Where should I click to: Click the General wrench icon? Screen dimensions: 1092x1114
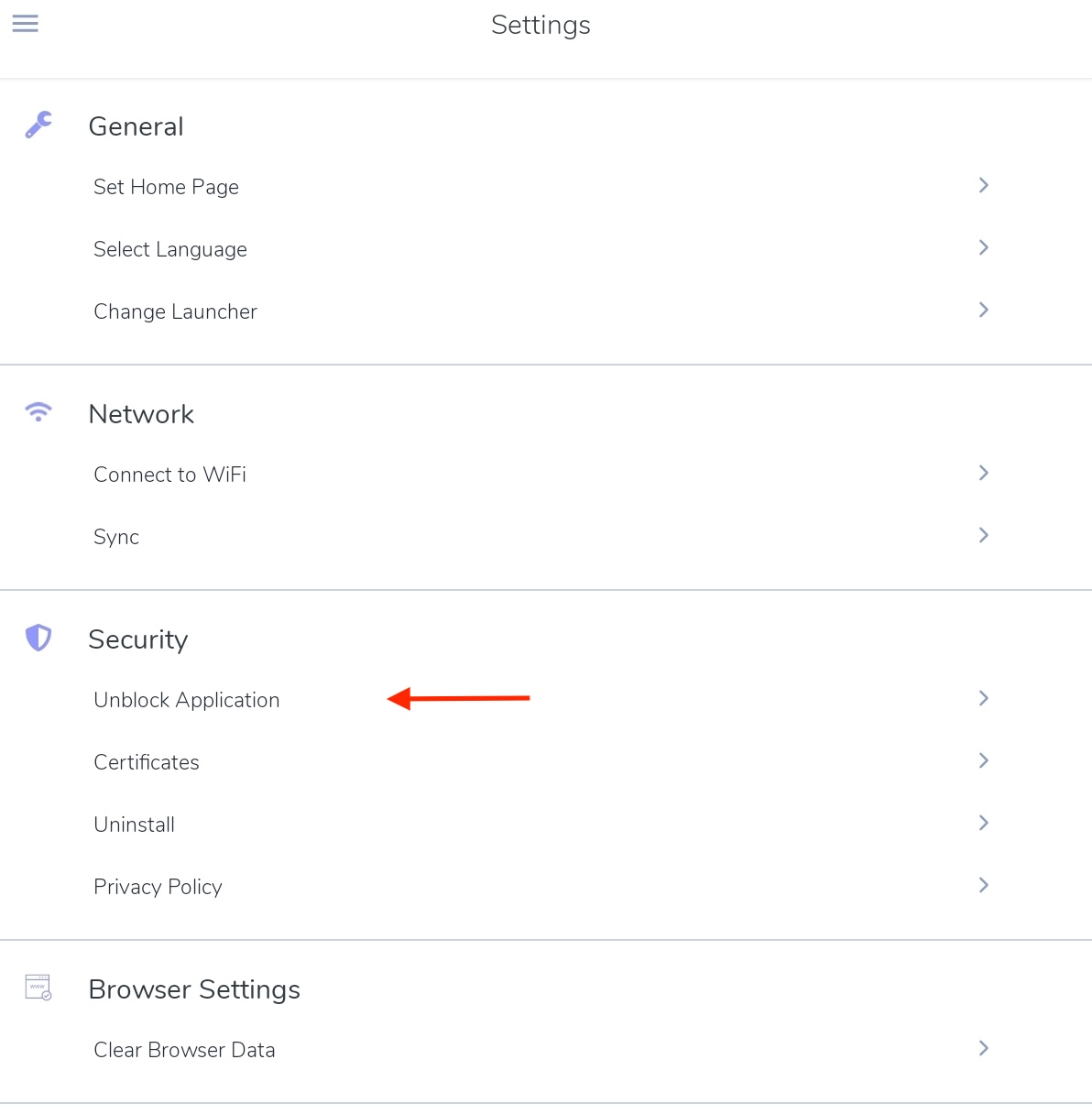[x=38, y=125]
